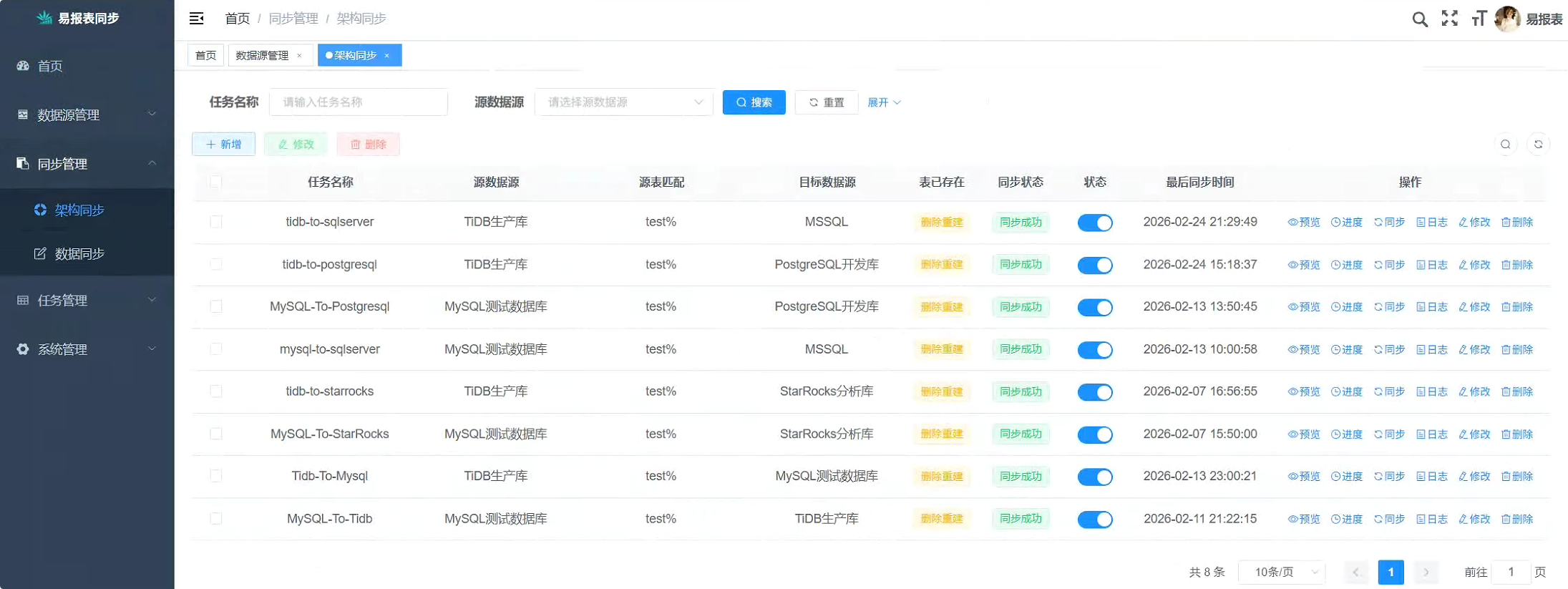Toggle status switch for tidb-to-postgresql

(1095, 266)
